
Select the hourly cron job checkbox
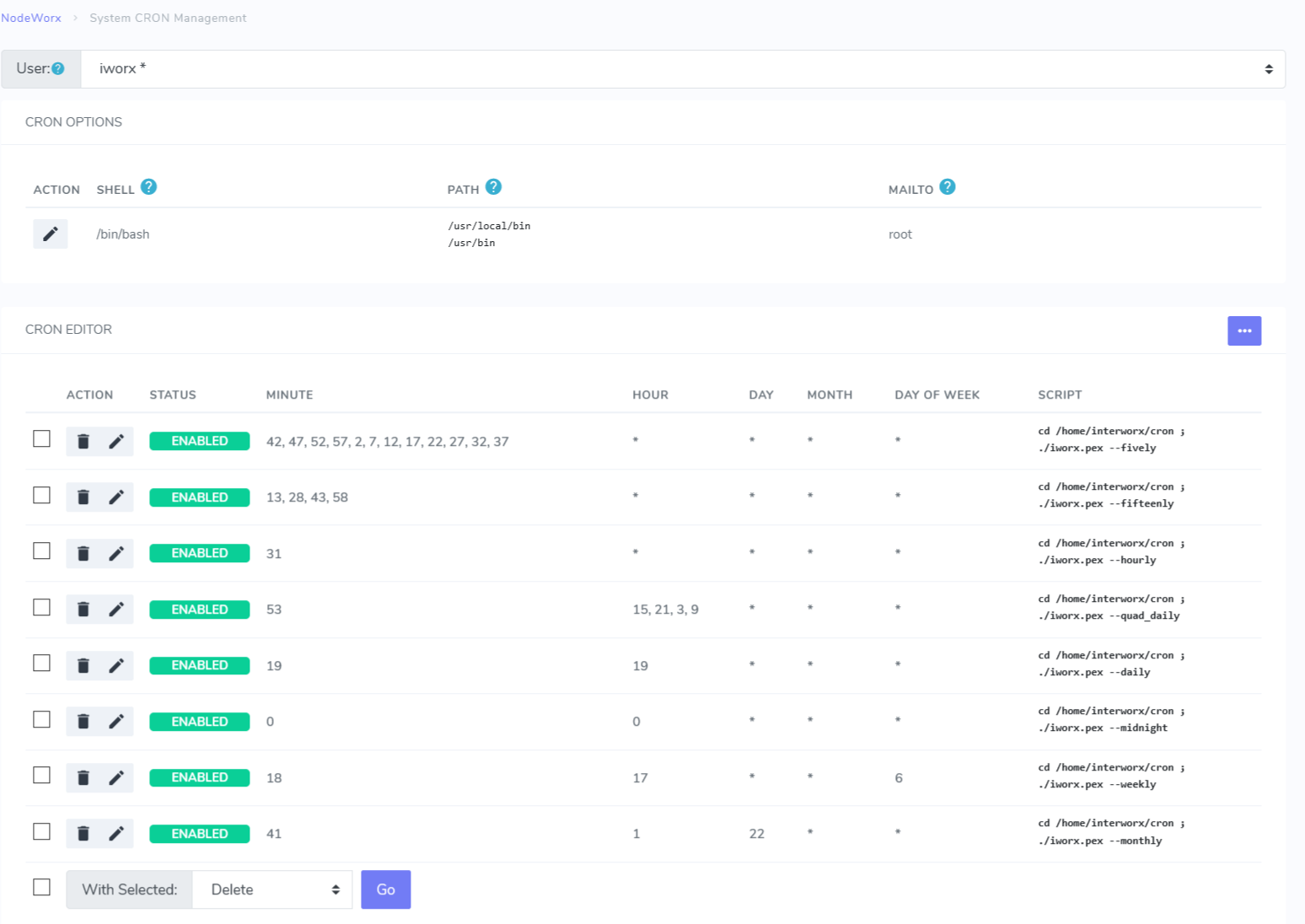coord(41,551)
